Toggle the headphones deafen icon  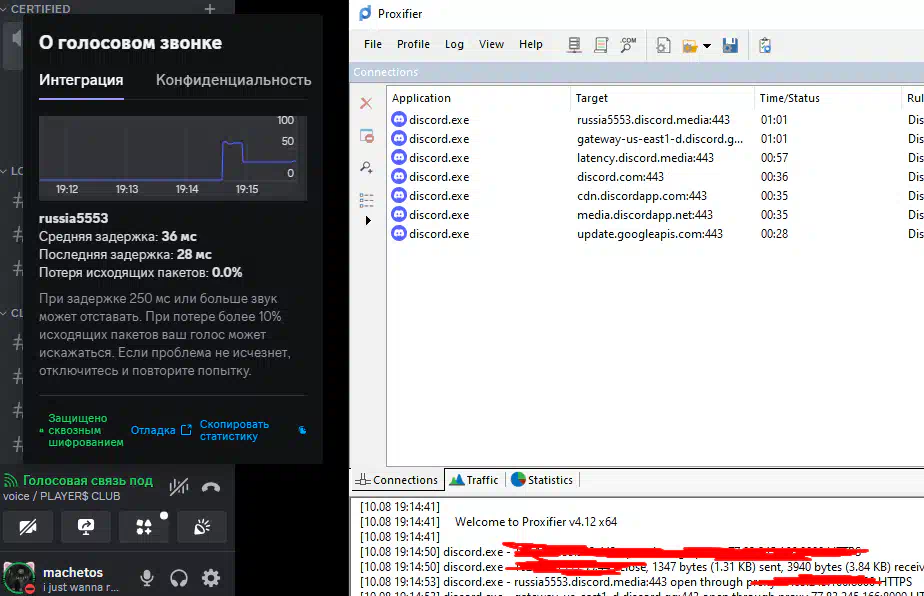coord(179,578)
